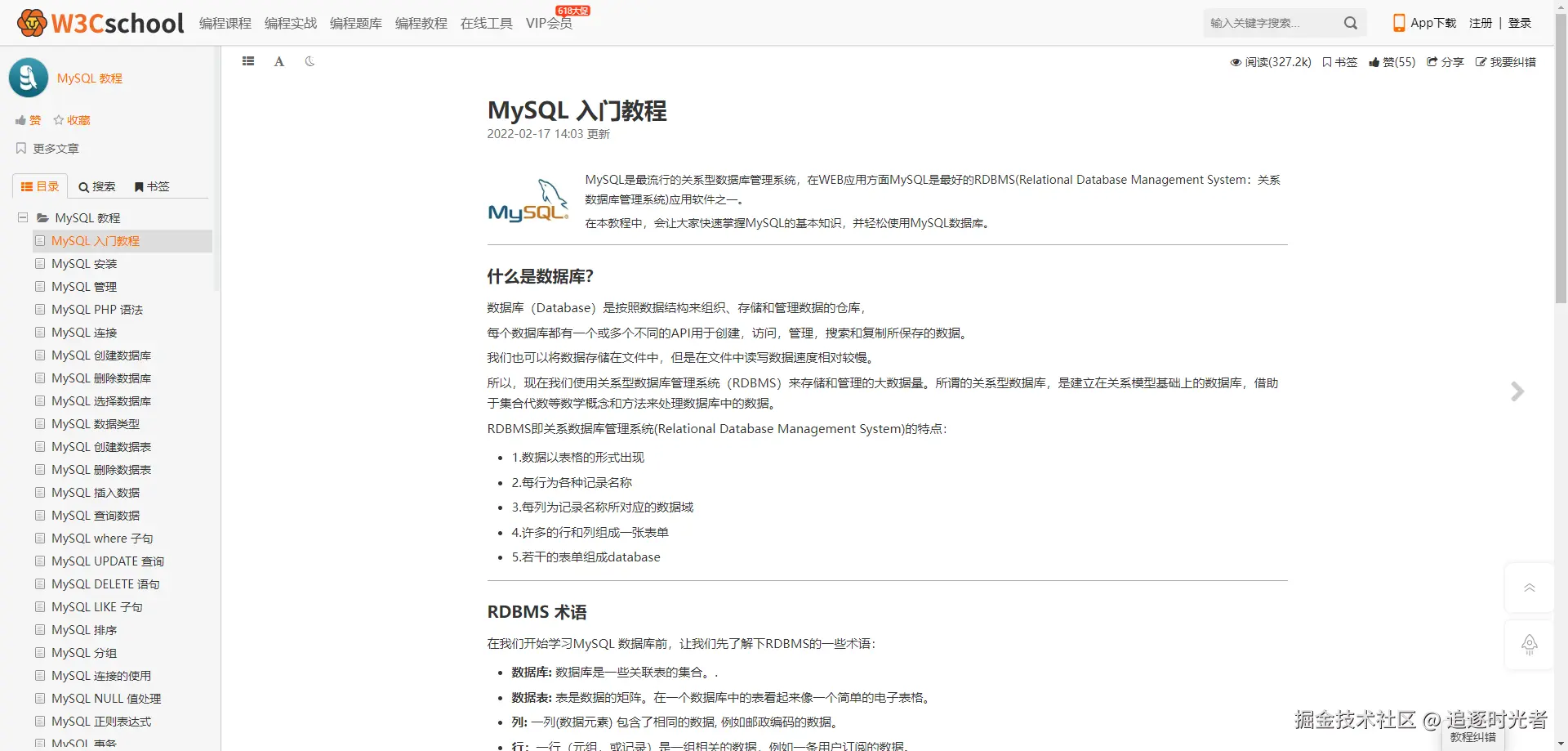The width and height of the screenshot is (1568, 751).
Task: Open MySQL 插入数据 chapter
Action: point(96,493)
